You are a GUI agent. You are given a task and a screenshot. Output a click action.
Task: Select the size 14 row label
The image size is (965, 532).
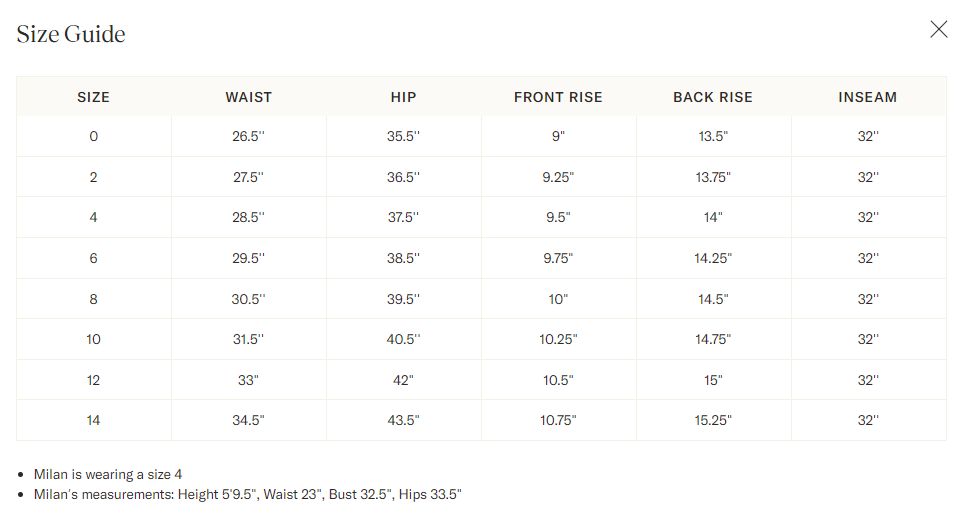[94, 421]
